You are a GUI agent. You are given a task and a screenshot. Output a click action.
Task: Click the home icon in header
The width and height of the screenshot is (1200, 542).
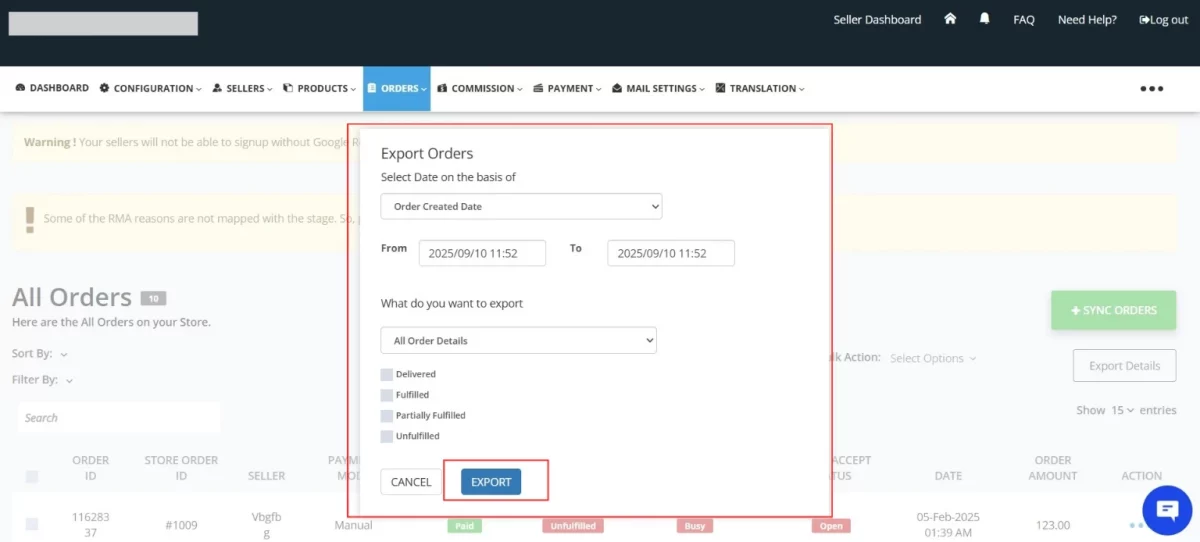[950, 19]
